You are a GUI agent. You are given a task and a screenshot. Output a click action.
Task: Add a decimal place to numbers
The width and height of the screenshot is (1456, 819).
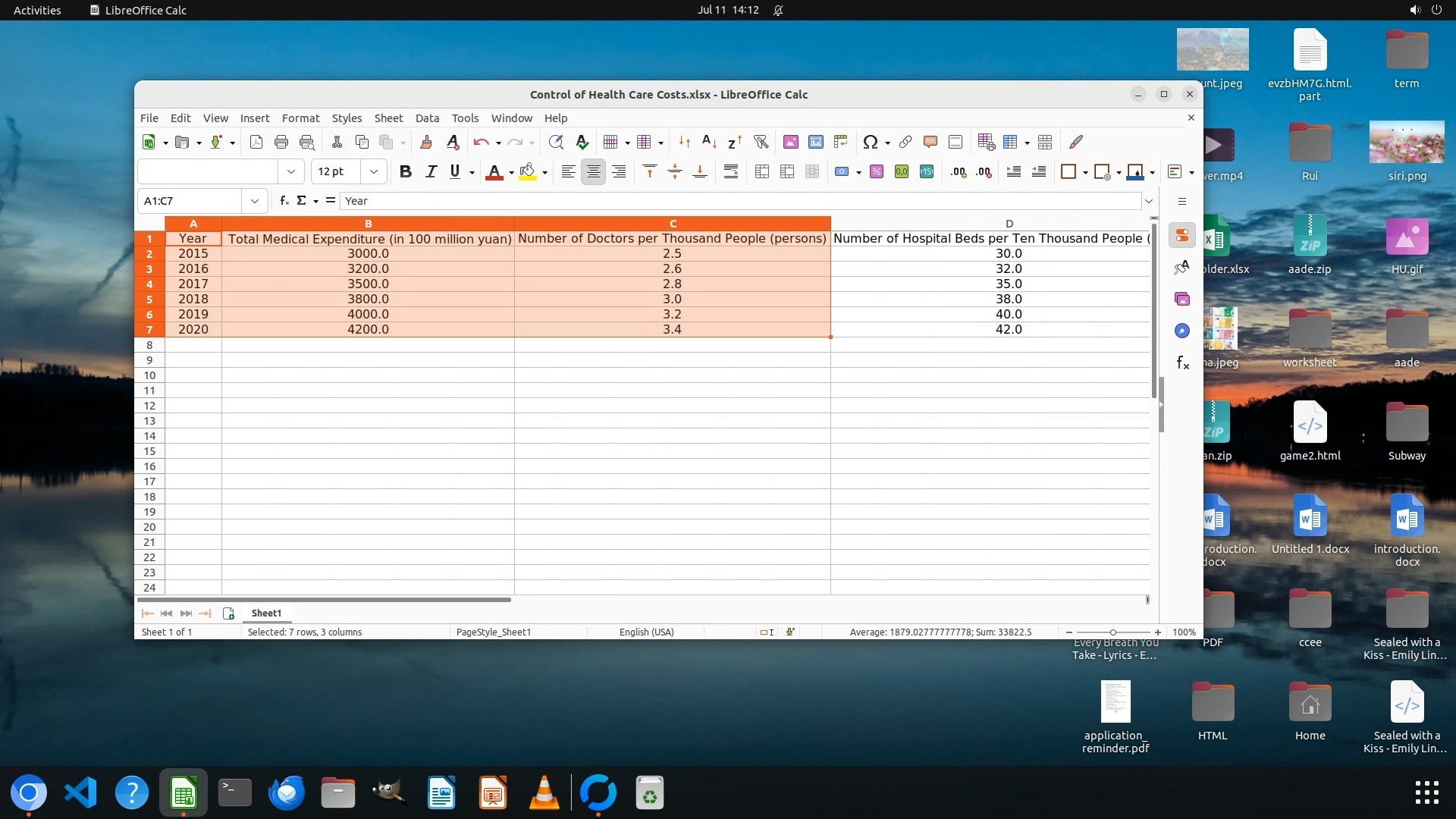tap(959, 172)
